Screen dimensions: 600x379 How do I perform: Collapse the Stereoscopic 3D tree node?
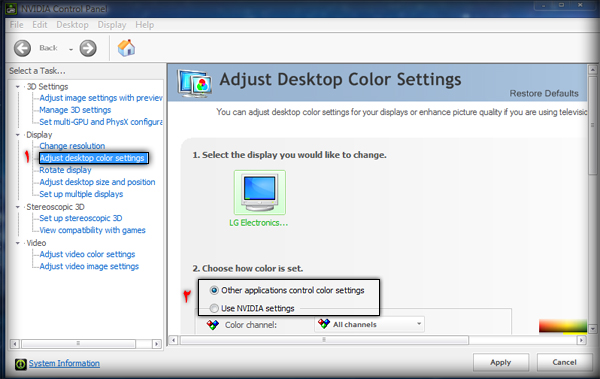tap(18, 207)
